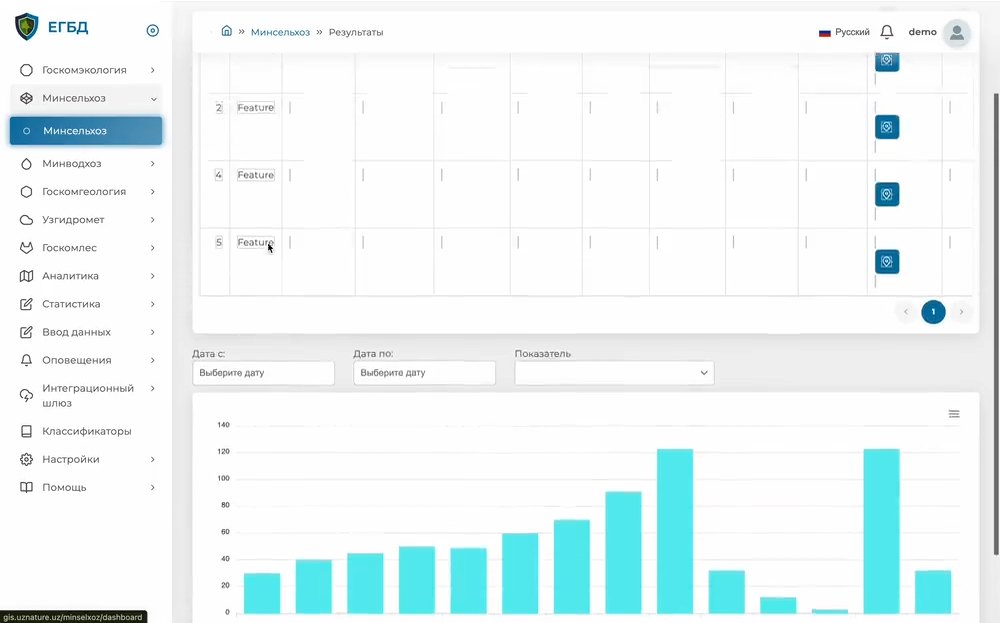Click the Настройки gear icon
The width and height of the screenshot is (1000, 623).
[26, 460]
